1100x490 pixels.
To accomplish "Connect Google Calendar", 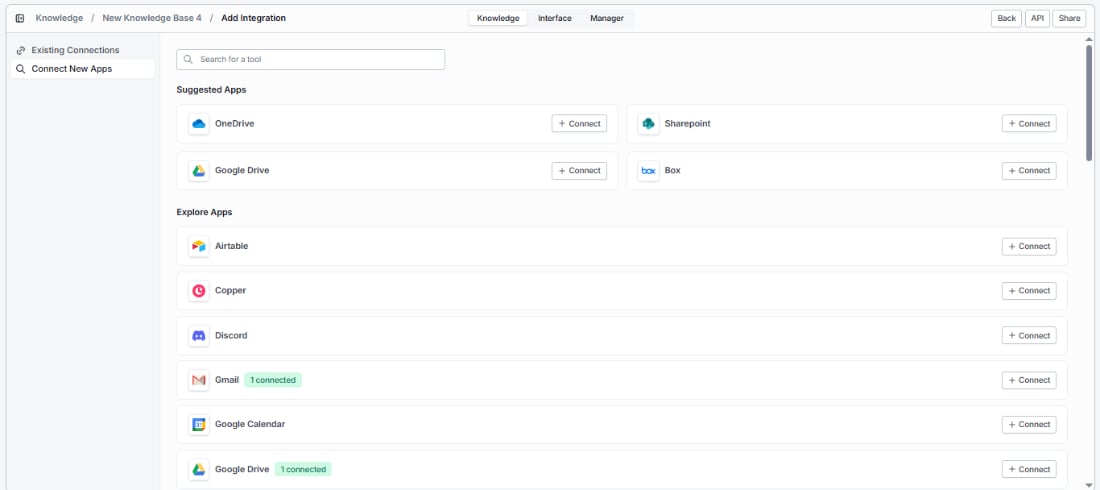I will tap(1028, 424).
